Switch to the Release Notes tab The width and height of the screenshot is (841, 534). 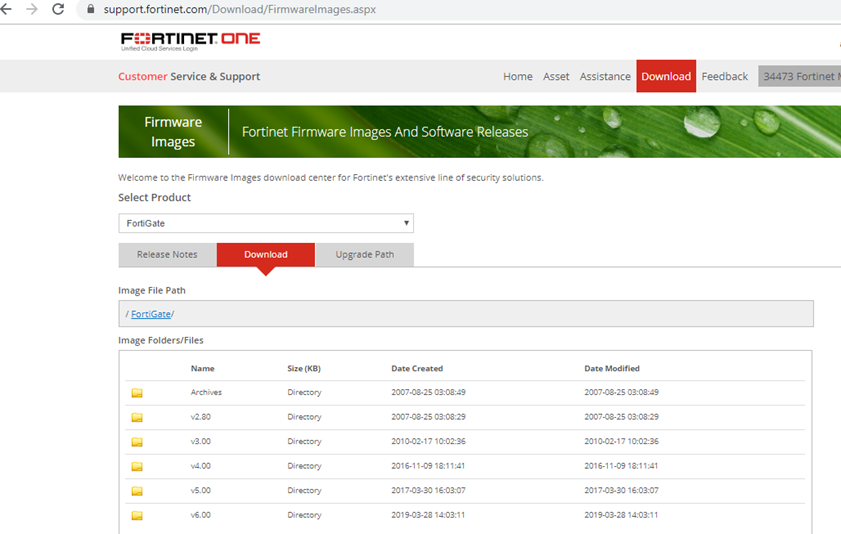click(167, 255)
